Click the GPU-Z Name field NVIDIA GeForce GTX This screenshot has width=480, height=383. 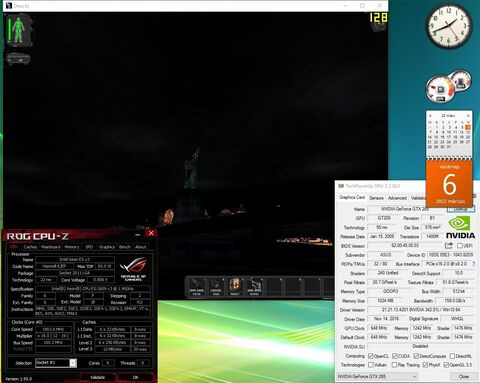coord(405,209)
